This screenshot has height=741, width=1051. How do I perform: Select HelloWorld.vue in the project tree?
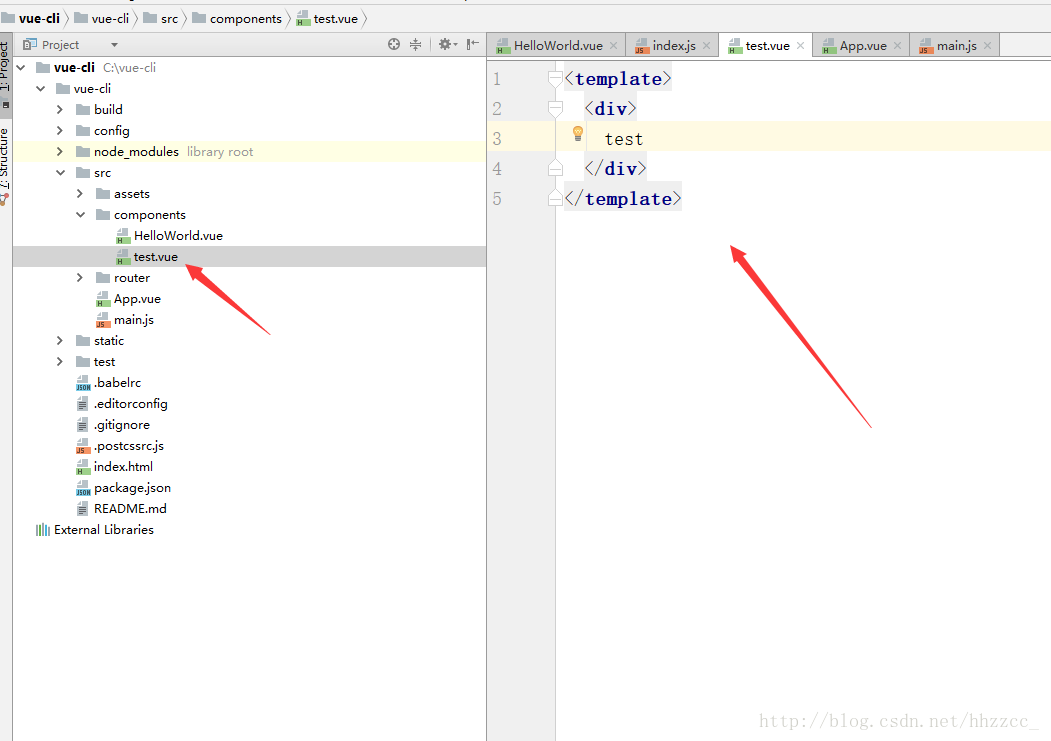coord(178,236)
